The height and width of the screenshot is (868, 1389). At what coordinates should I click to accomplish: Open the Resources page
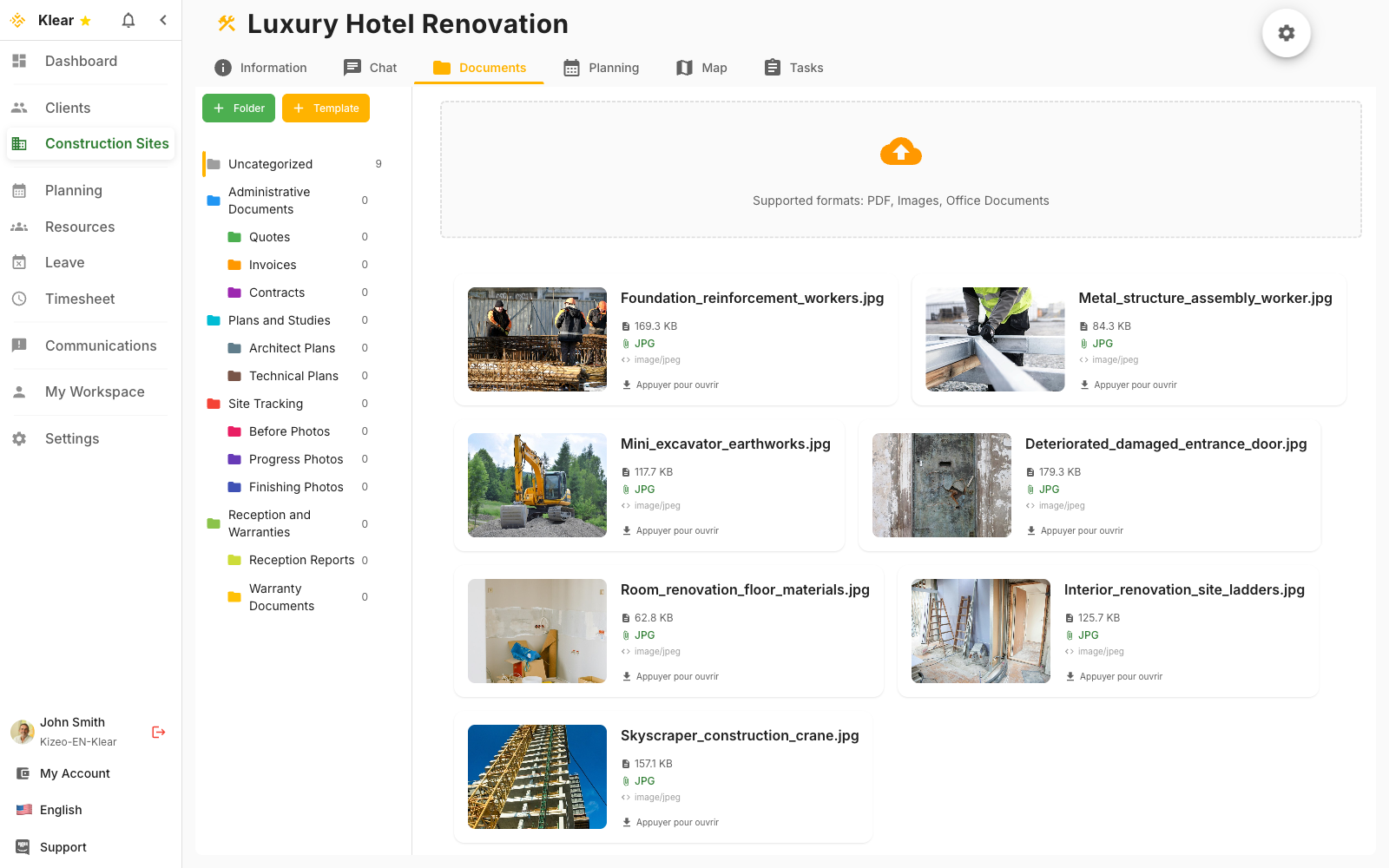tap(80, 227)
